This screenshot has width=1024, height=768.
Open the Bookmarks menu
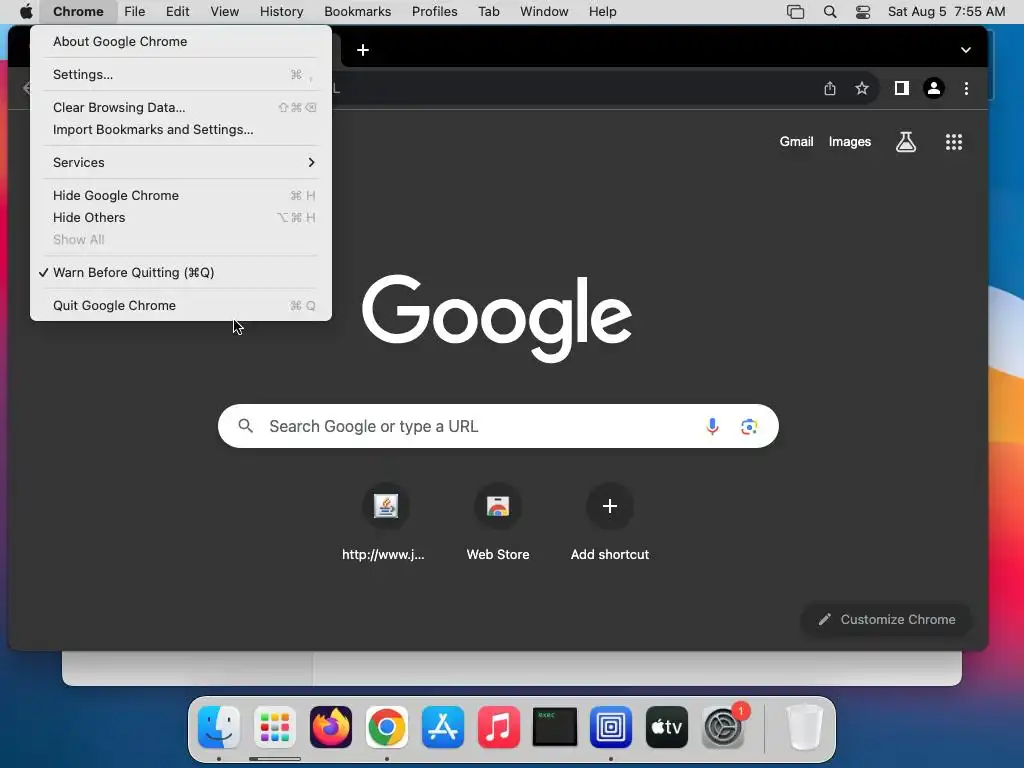(358, 12)
